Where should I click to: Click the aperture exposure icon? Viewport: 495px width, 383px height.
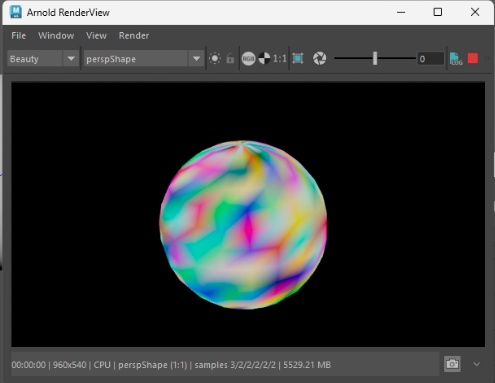[x=319, y=59]
